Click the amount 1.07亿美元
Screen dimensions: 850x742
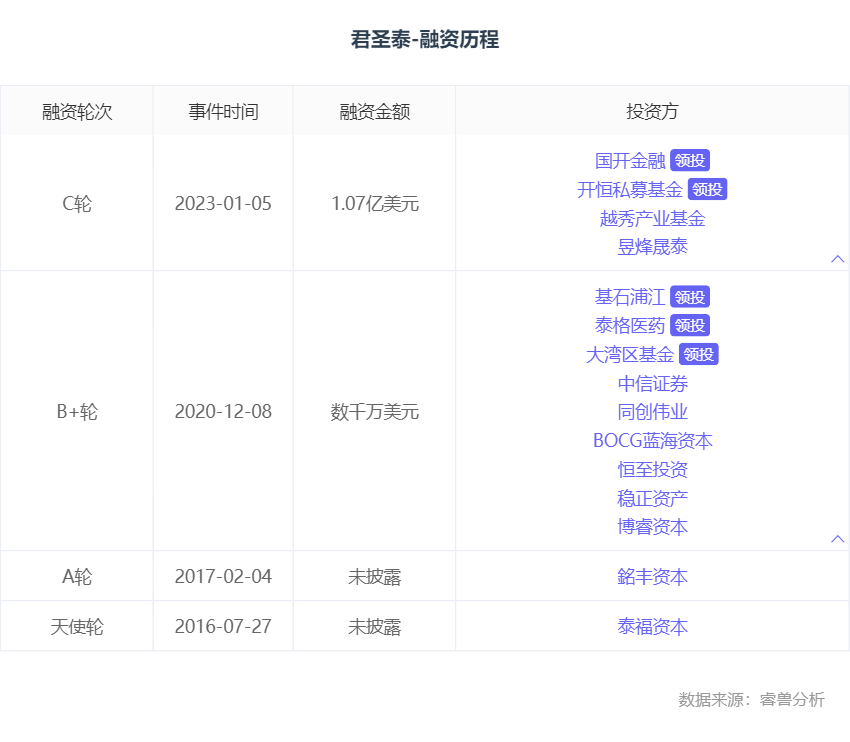coord(375,204)
